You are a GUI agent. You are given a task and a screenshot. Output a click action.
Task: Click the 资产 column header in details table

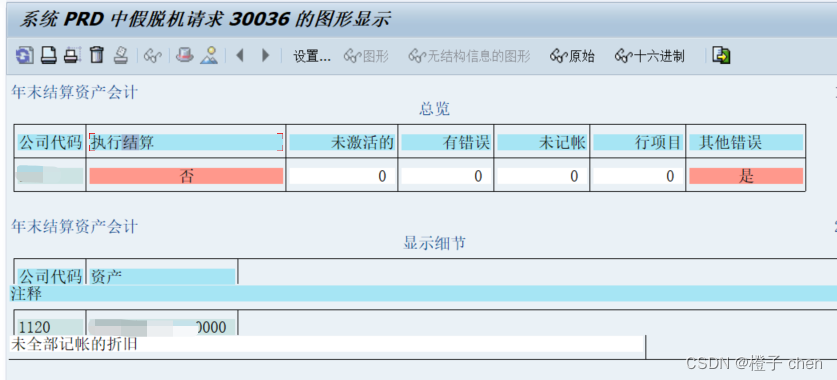pos(162,276)
